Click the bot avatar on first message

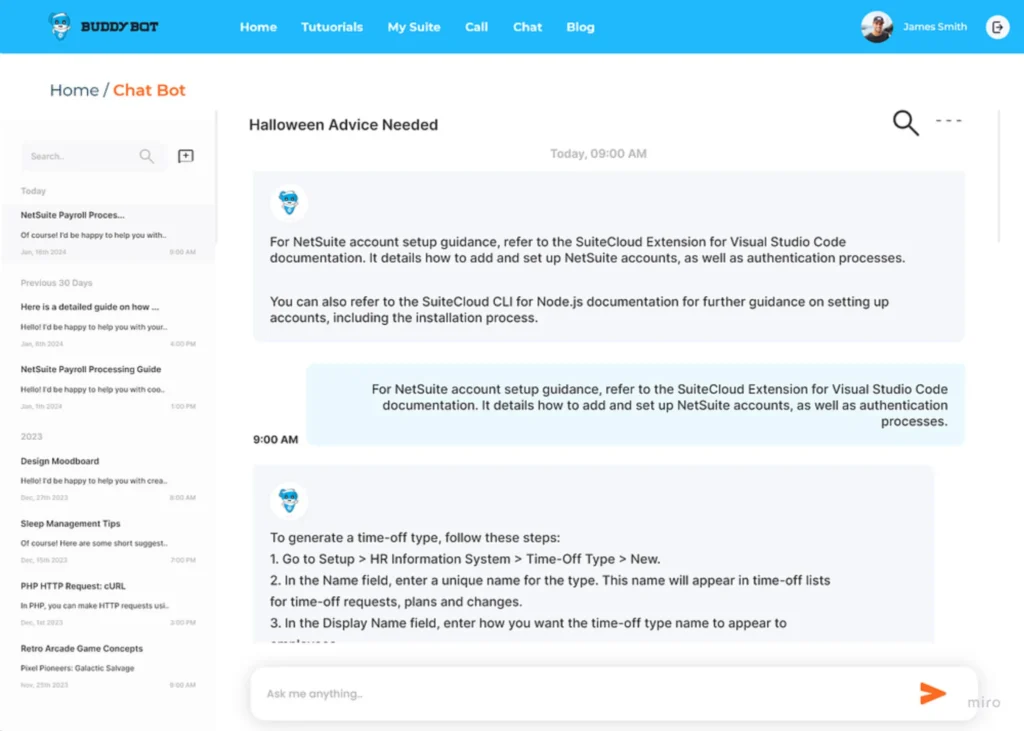[289, 203]
